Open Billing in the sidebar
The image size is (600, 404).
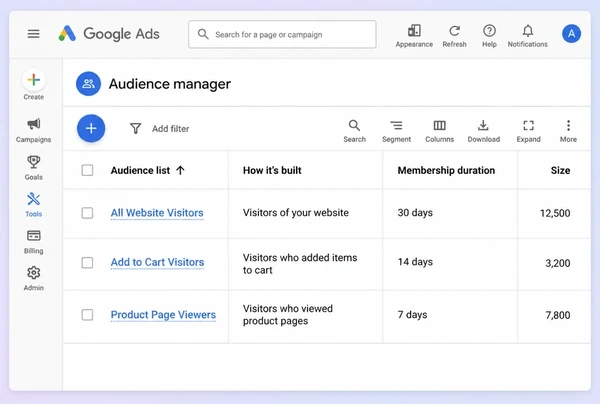click(x=34, y=242)
